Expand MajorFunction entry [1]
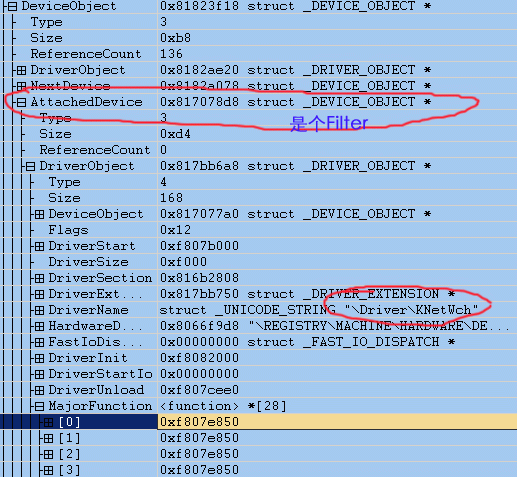This screenshot has width=517, height=477. click(x=48, y=438)
